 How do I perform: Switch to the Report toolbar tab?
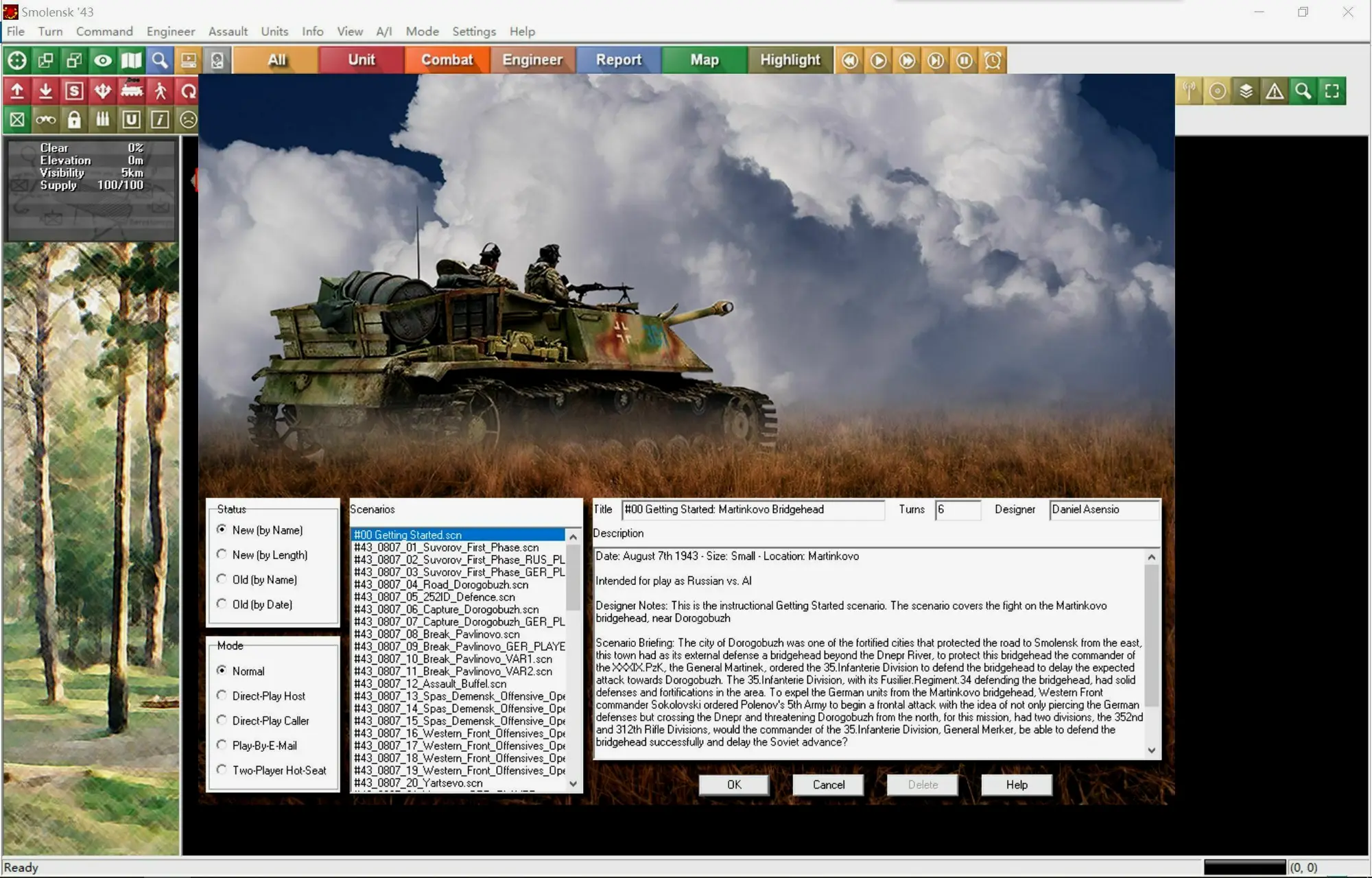coord(619,60)
